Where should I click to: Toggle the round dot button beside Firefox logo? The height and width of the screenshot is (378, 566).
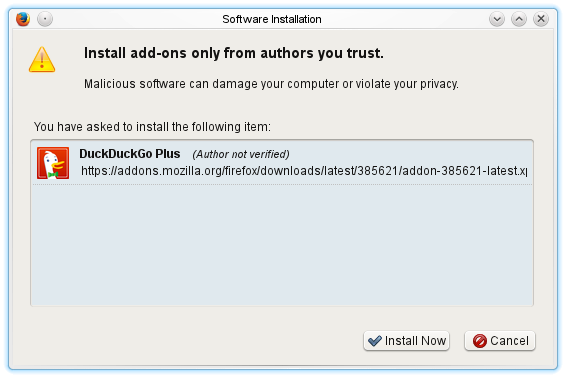click(x=45, y=19)
